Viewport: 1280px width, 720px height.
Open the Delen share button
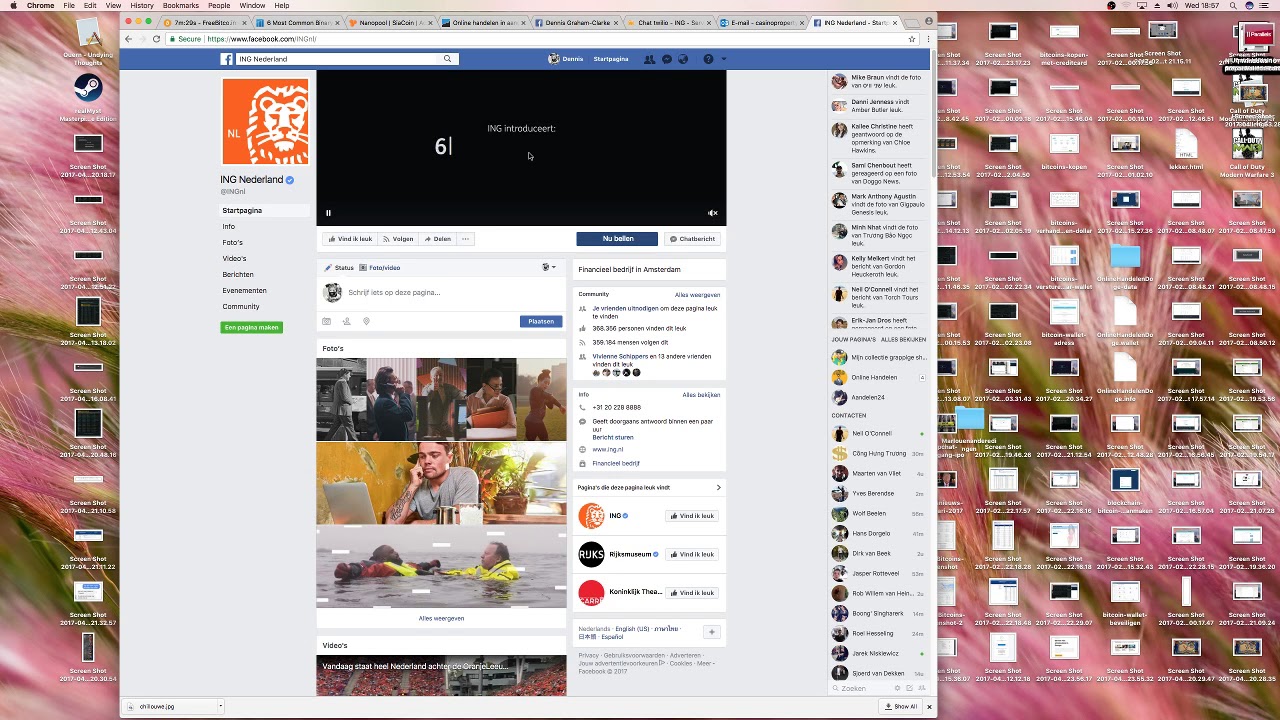pyautogui.click(x=437, y=239)
